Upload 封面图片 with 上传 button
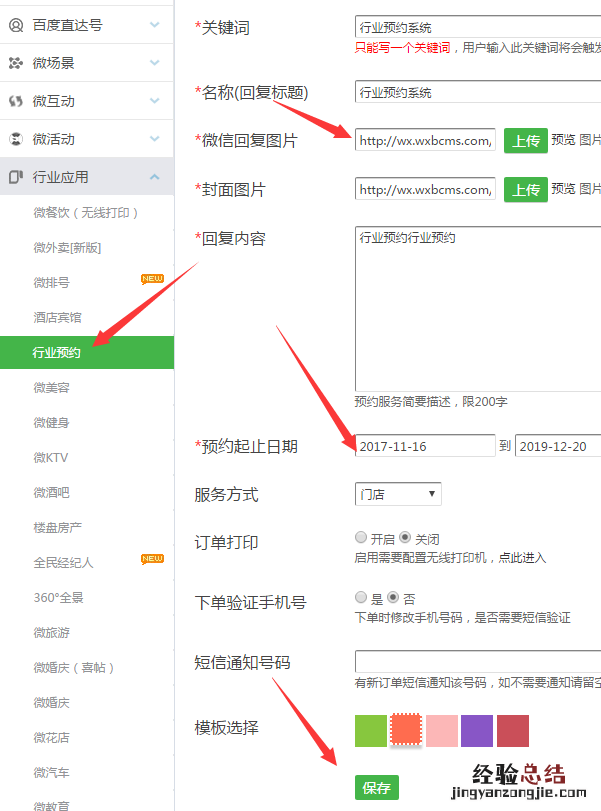The width and height of the screenshot is (601, 811). (x=525, y=189)
